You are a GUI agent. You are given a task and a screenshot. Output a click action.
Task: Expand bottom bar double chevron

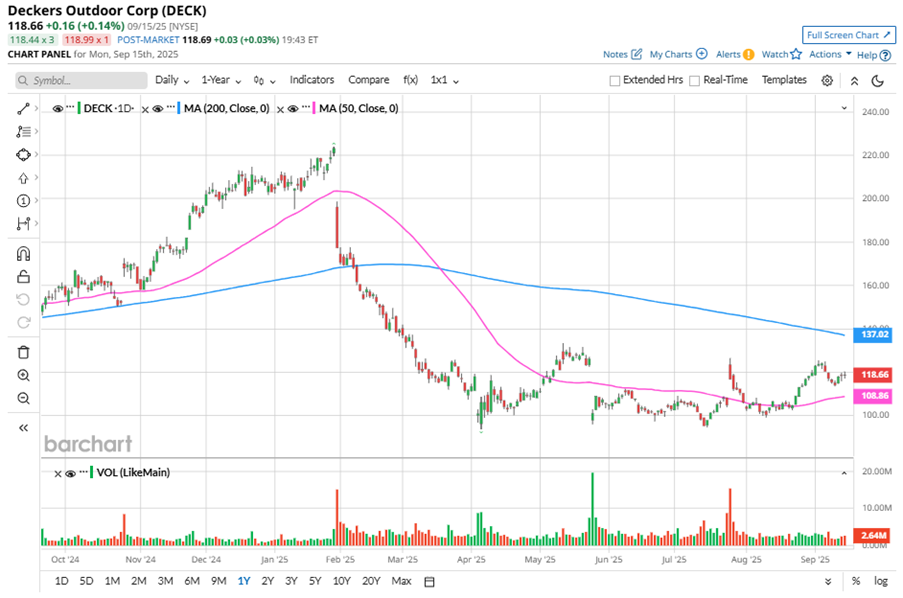pyautogui.click(x=828, y=581)
